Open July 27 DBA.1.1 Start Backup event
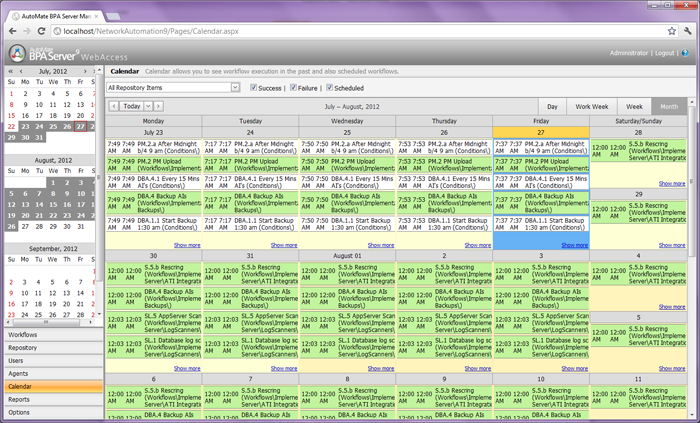700x423 pixels. click(x=541, y=224)
